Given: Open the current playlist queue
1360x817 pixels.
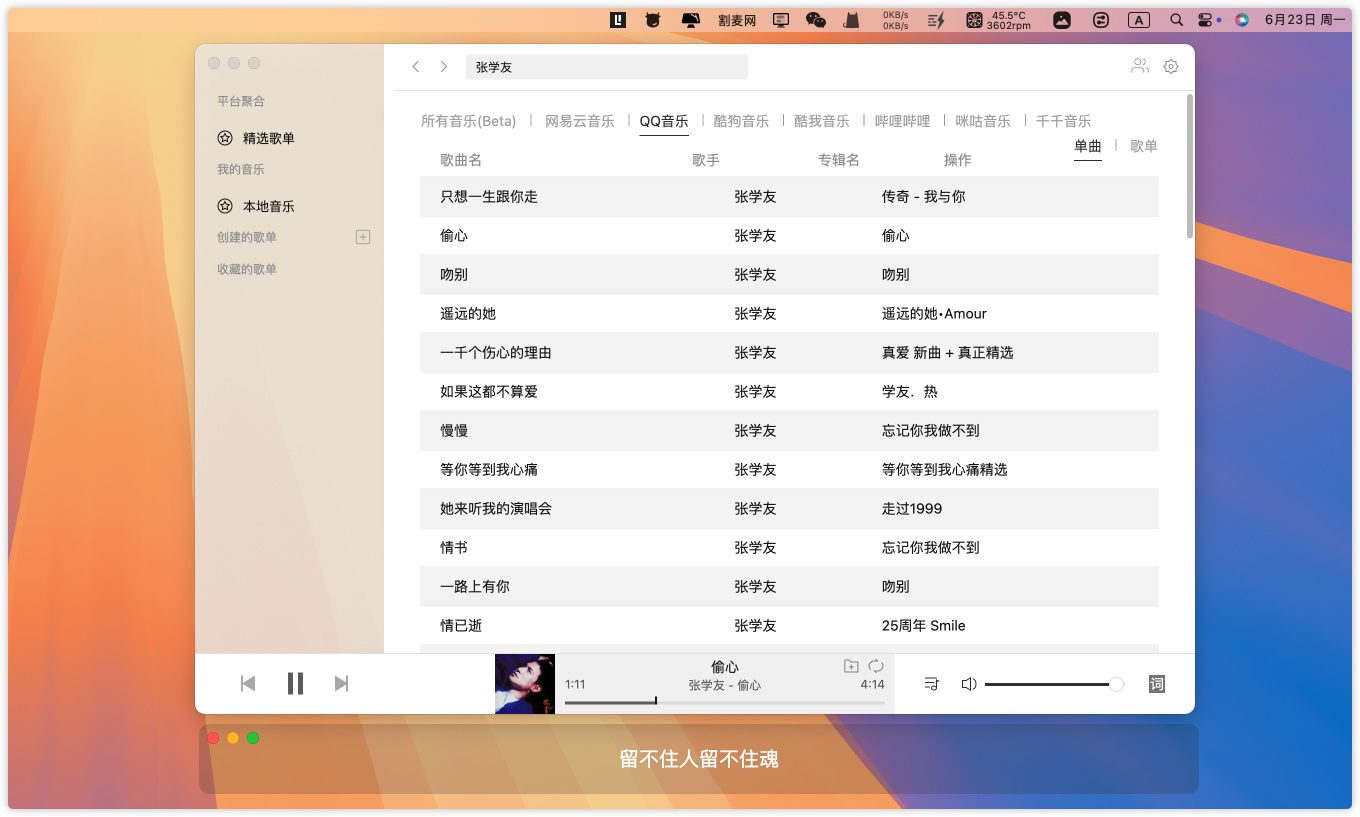Looking at the screenshot, I should [x=931, y=684].
